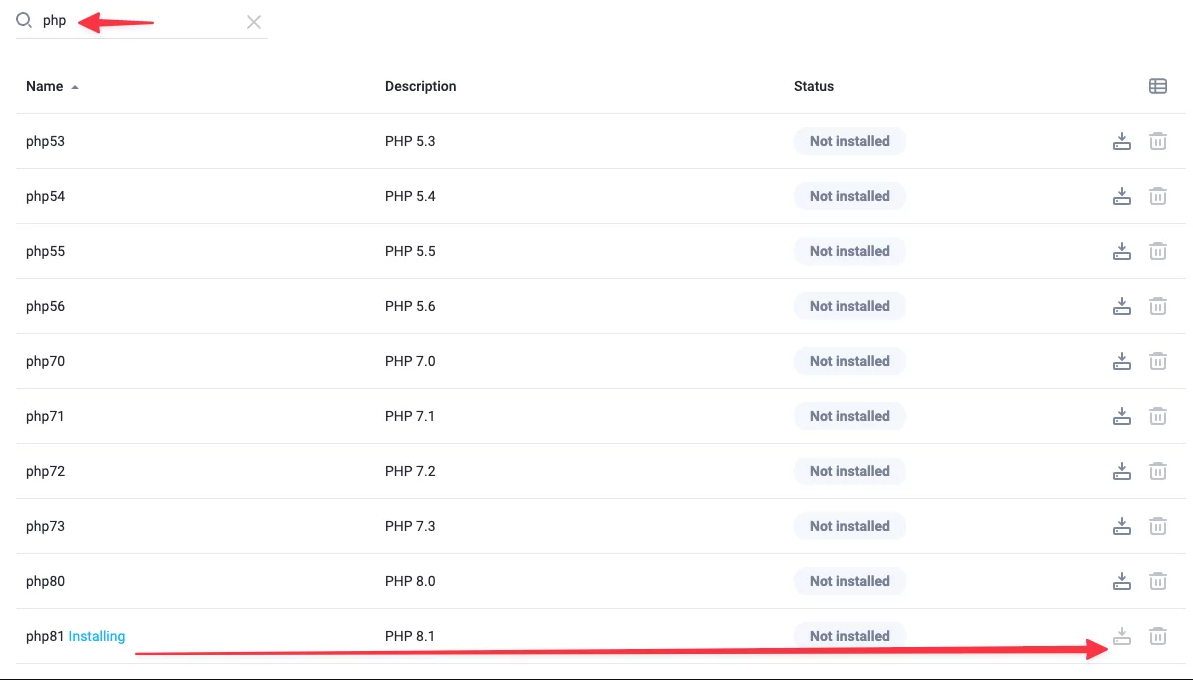Install php80 via its download icon

click(1121, 581)
